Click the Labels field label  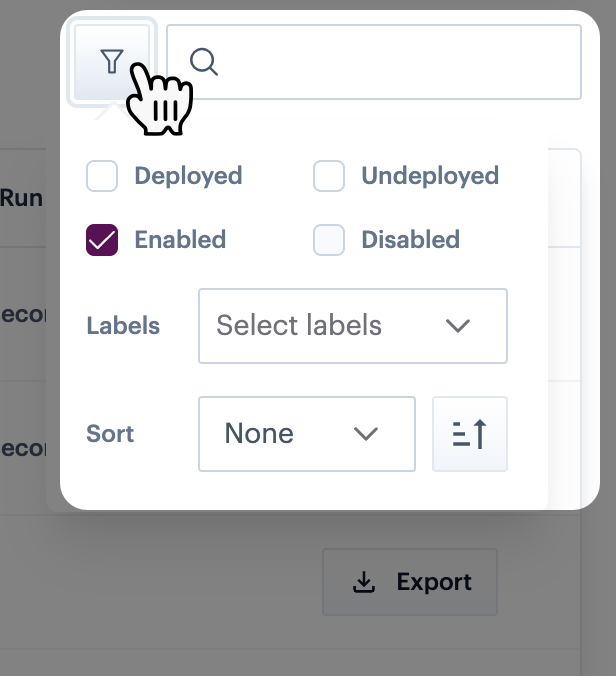point(123,326)
